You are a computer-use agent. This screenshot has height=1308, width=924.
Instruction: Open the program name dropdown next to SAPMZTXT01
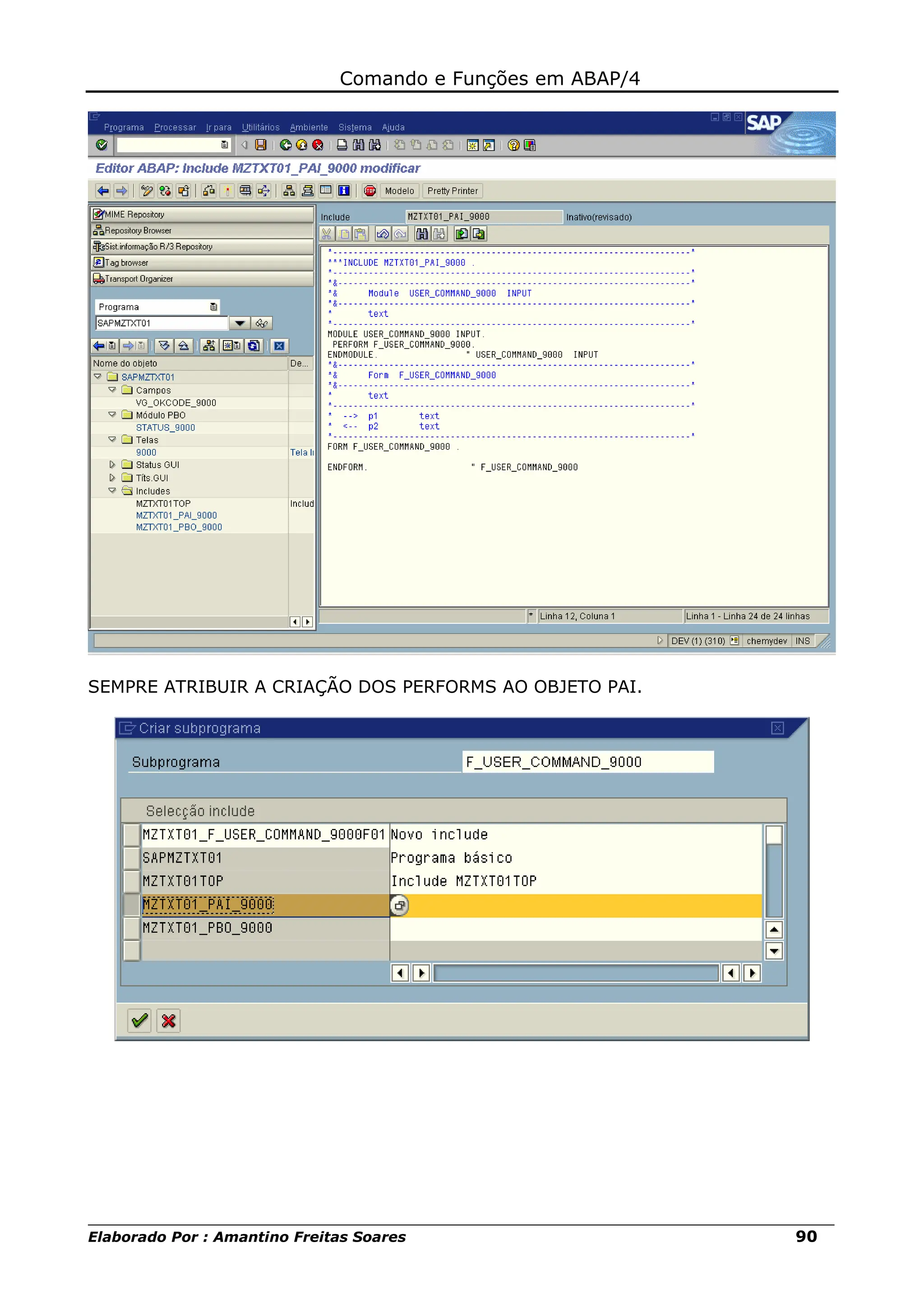(240, 324)
